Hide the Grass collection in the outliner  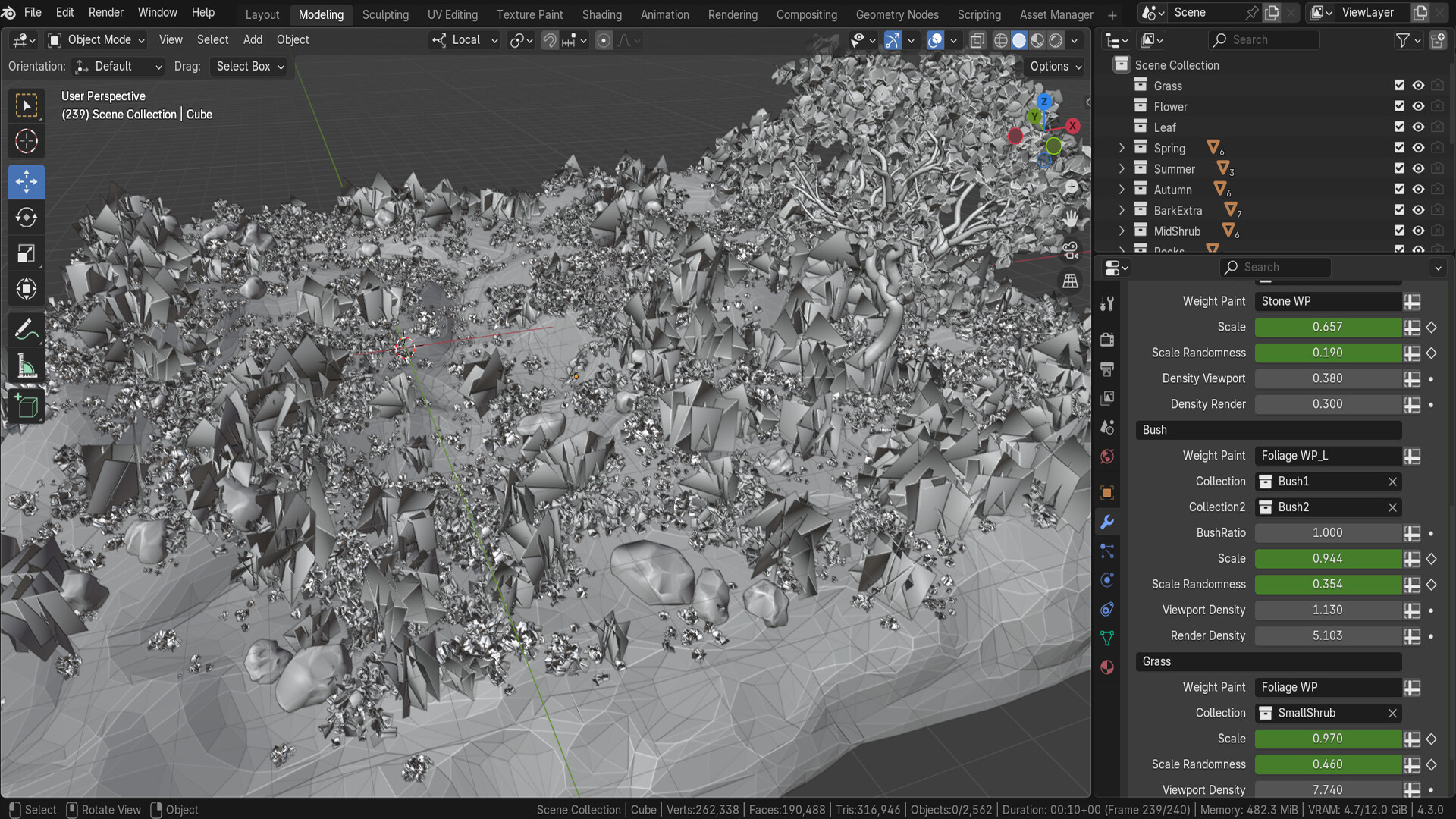(x=1418, y=86)
